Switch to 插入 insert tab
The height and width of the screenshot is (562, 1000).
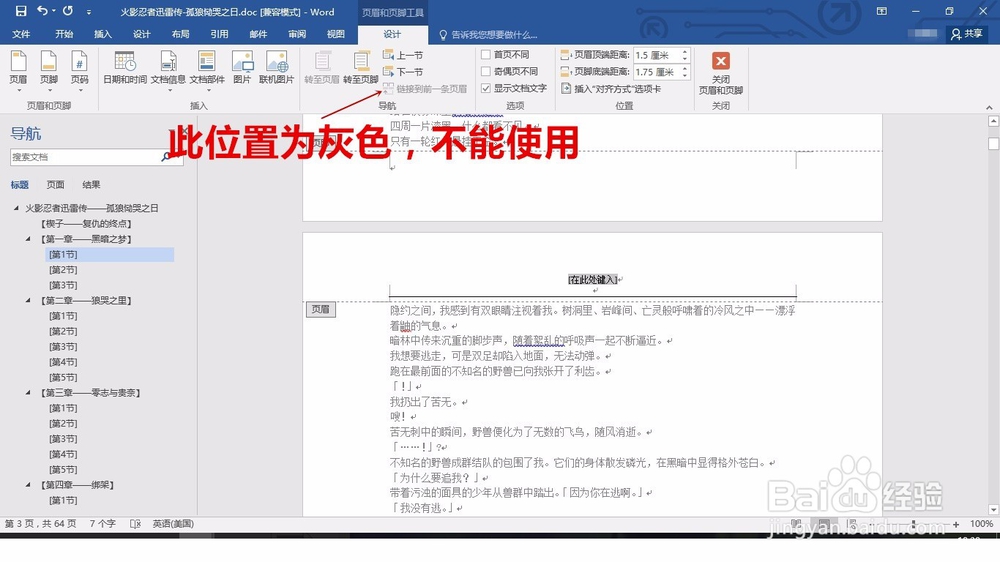(x=103, y=34)
